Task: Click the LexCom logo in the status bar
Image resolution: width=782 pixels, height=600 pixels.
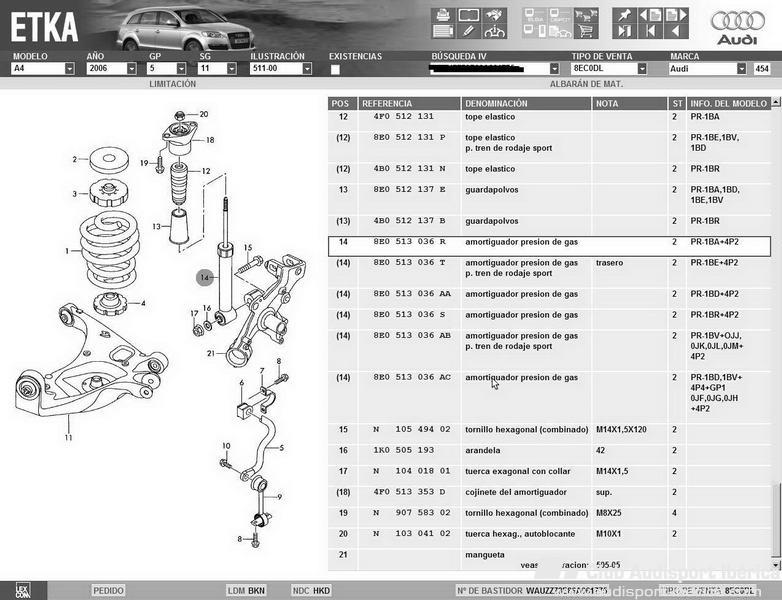Action: click(x=22, y=591)
